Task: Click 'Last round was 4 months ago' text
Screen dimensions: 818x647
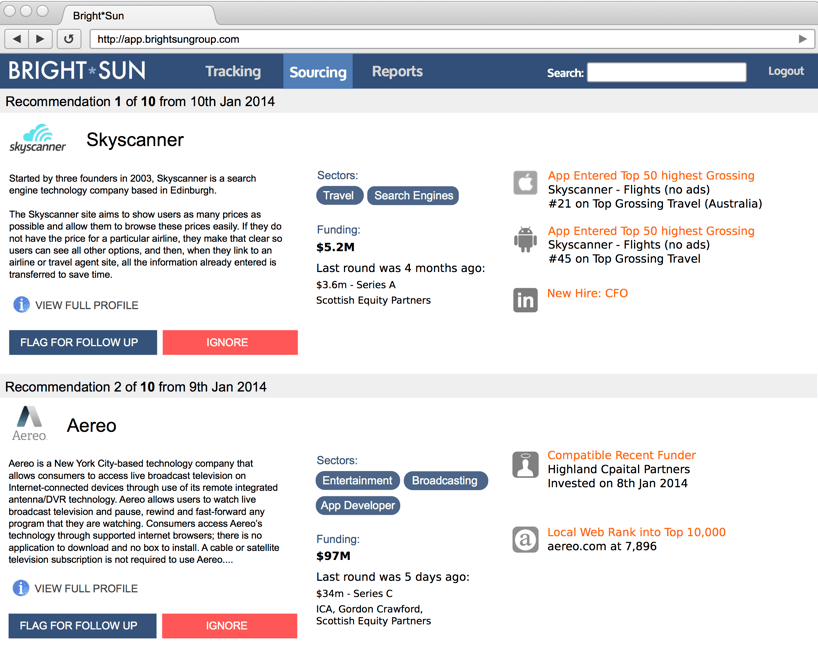Action: pyautogui.click(x=401, y=268)
